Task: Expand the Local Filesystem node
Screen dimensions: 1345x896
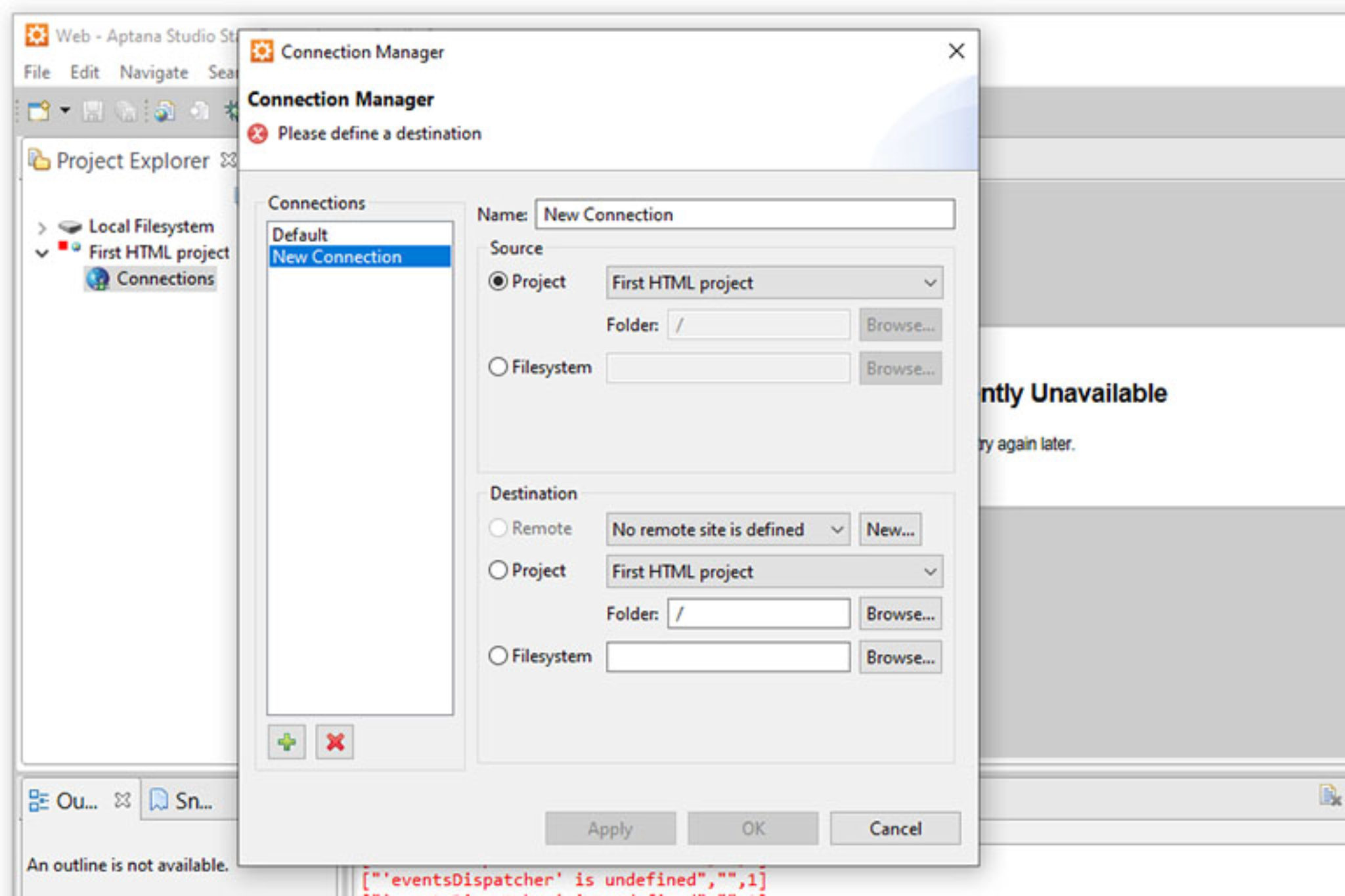Action: click(x=41, y=228)
